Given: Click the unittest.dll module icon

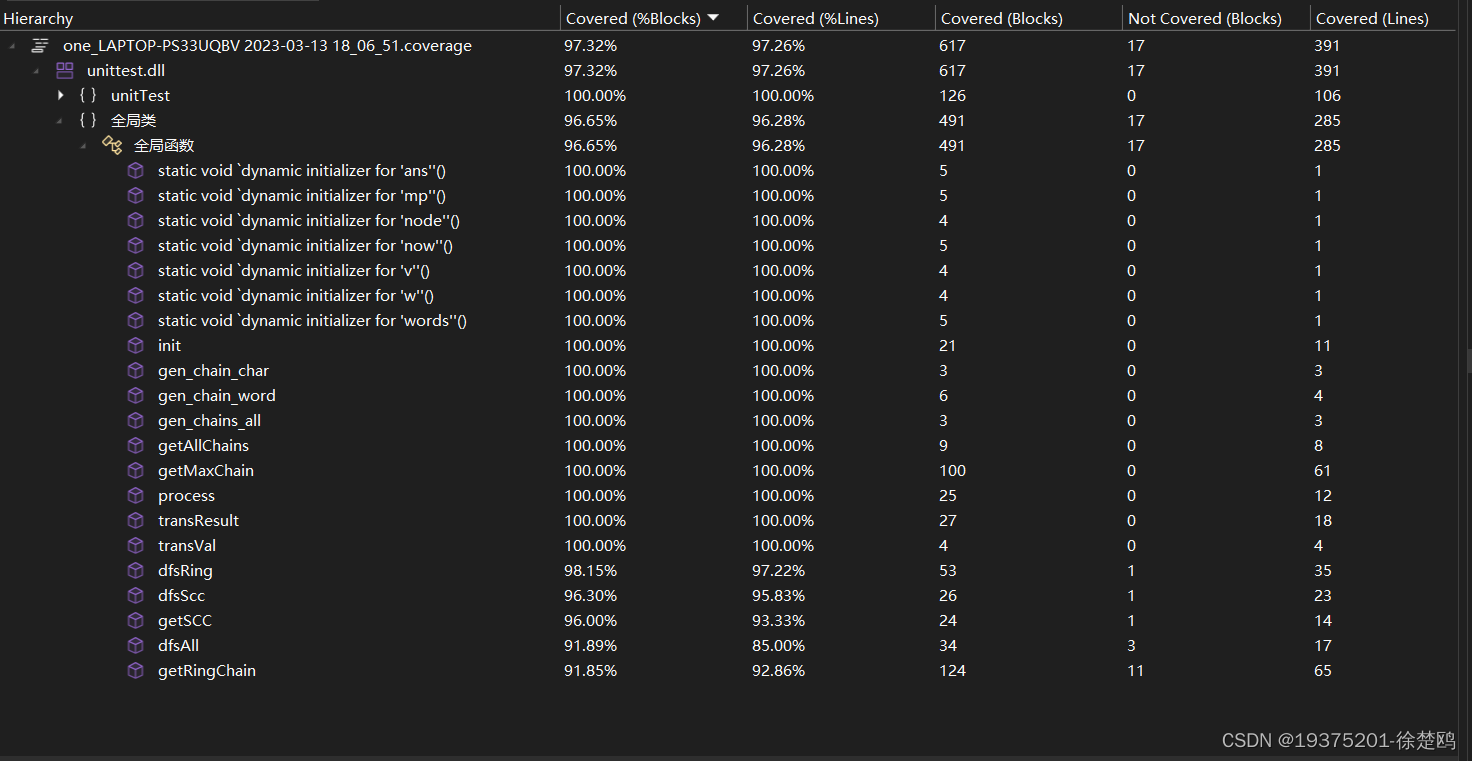Looking at the screenshot, I should tap(64, 71).
